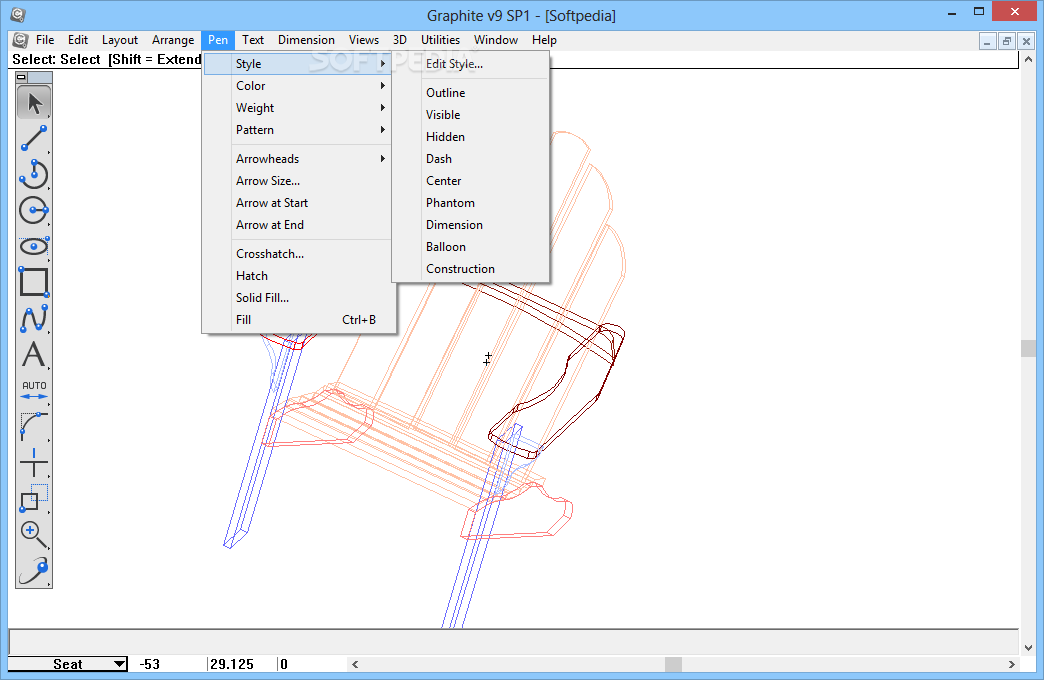Click the Graphite app icon in title bar
The height and width of the screenshot is (680, 1044).
coord(18,14)
